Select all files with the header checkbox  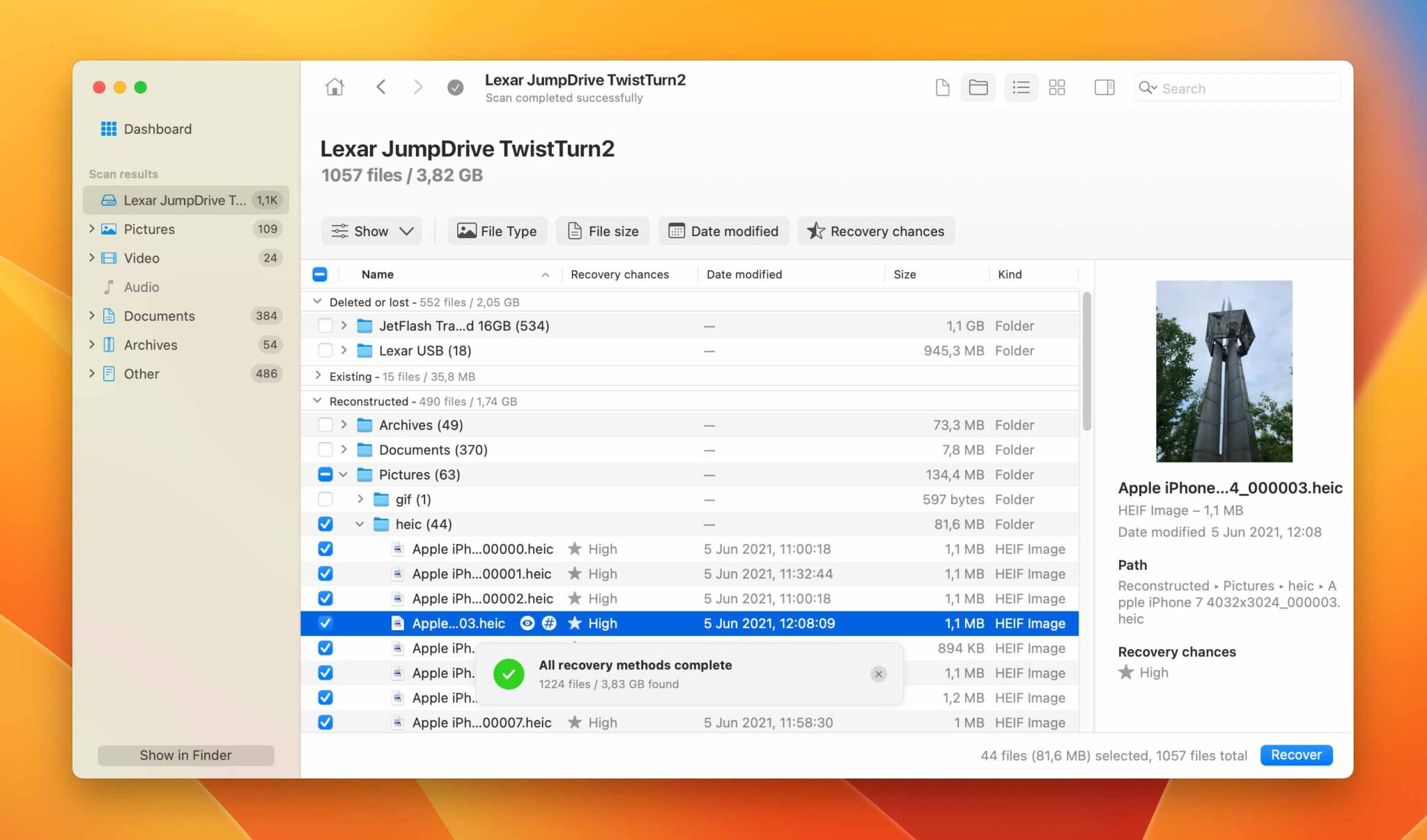coord(320,274)
